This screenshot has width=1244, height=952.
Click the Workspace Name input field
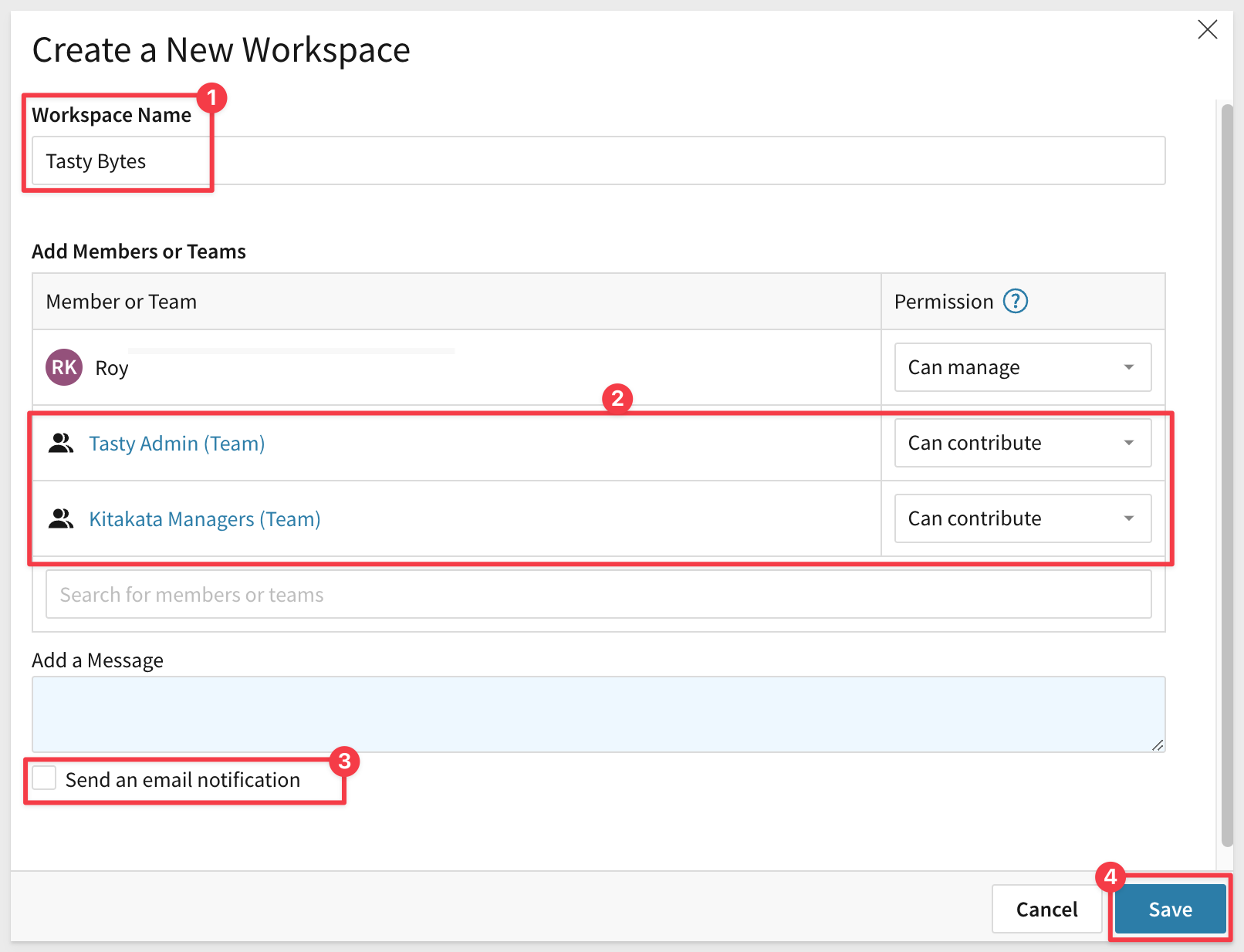pos(597,161)
